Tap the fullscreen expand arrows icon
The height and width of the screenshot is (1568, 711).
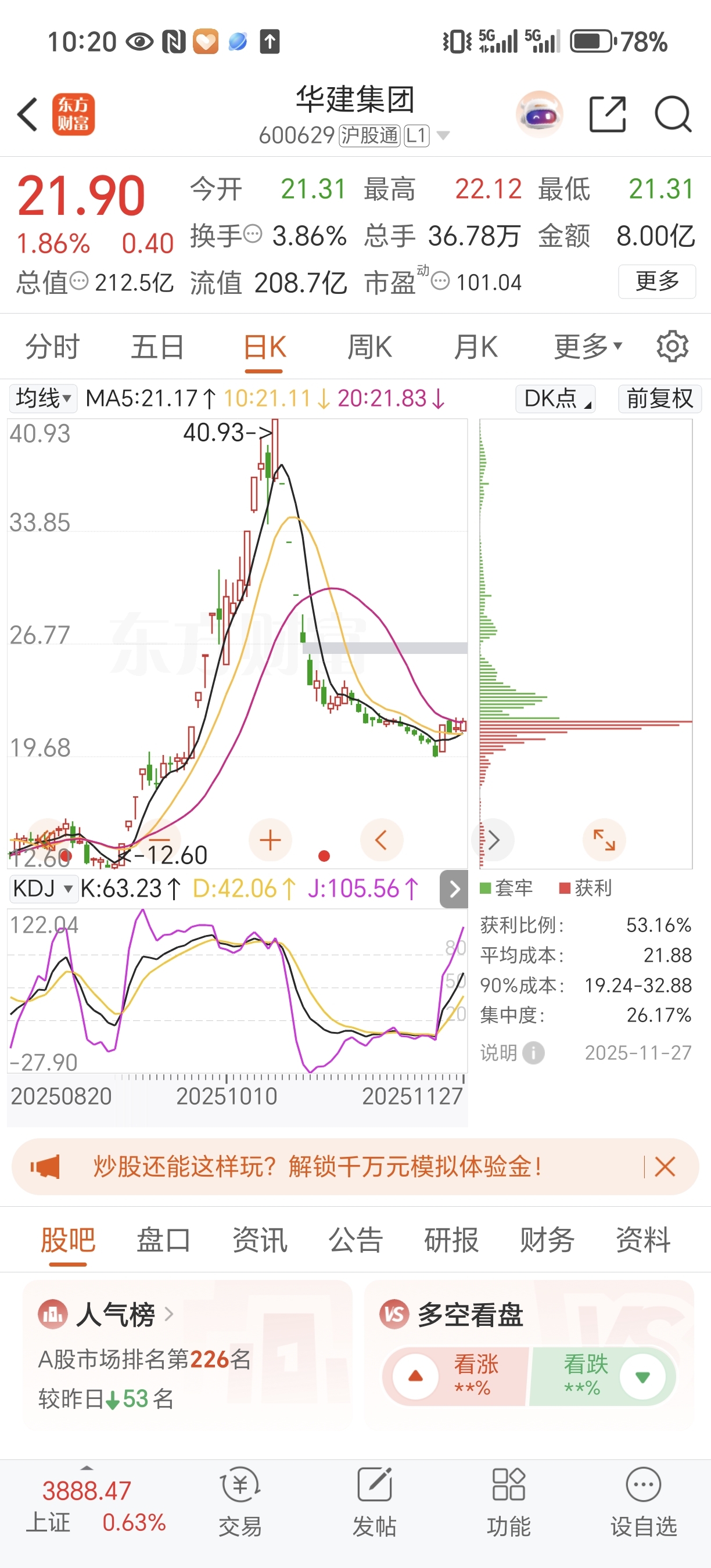tap(605, 840)
